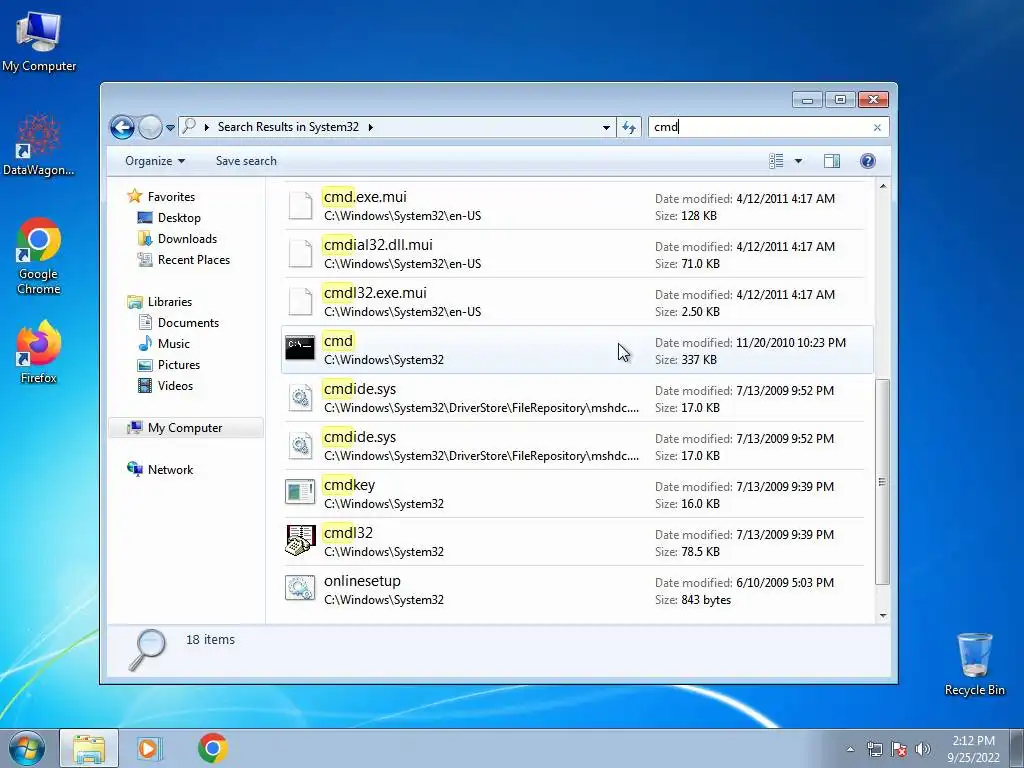Open Chrome from the taskbar

click(212, 748)
